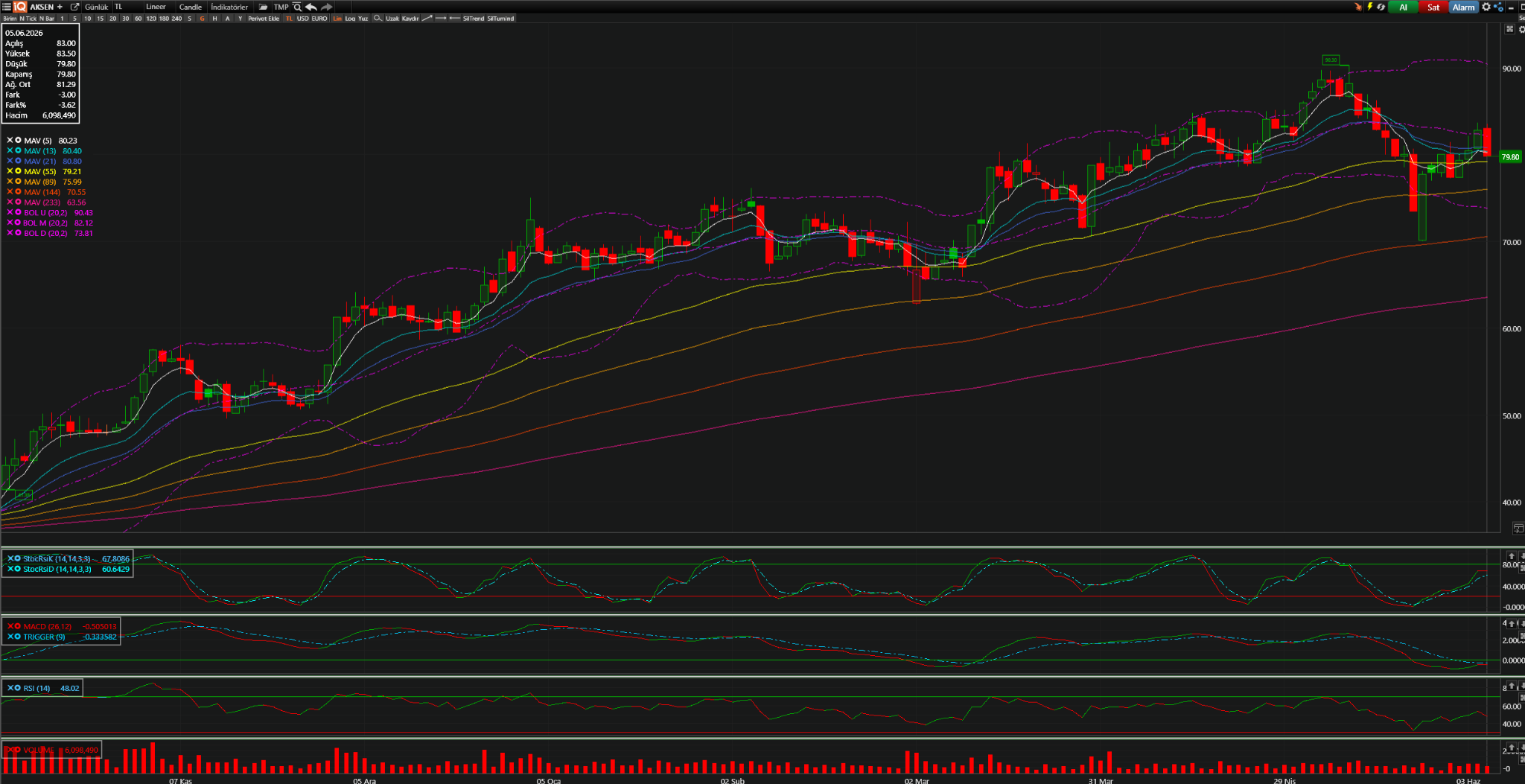Remove the RSI (14) indicator with its X
This screenshot has width=1525, height=784.
tap(10, 688)
